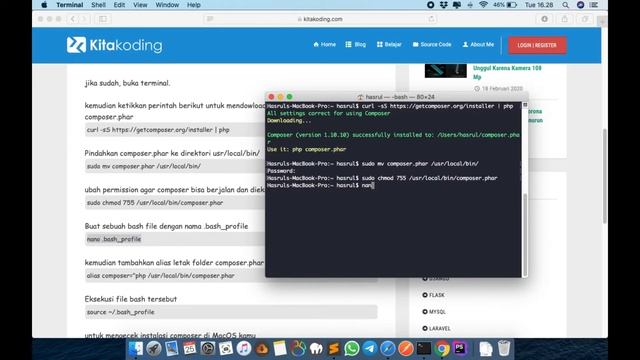Open Source Code in site navigation
This screenshot has height=360, width=640.
(x=432, y=44)
